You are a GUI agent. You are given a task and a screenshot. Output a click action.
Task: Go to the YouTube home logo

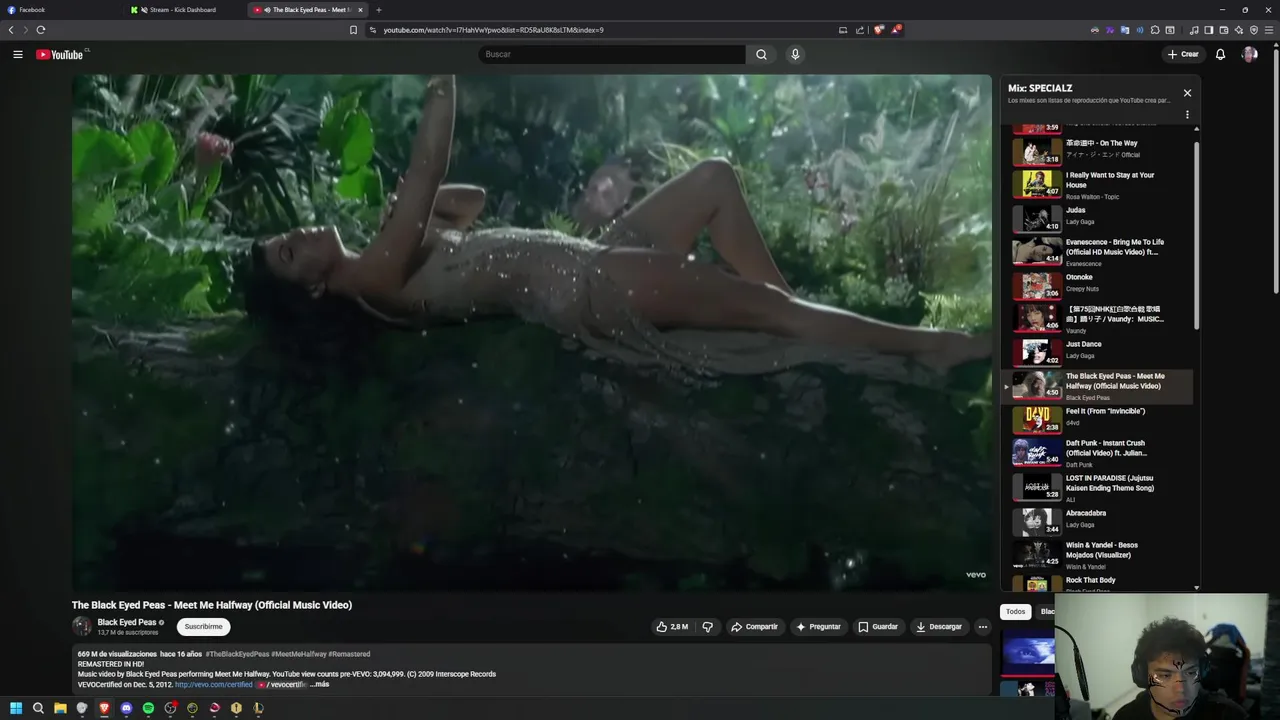tap(60, 54)
